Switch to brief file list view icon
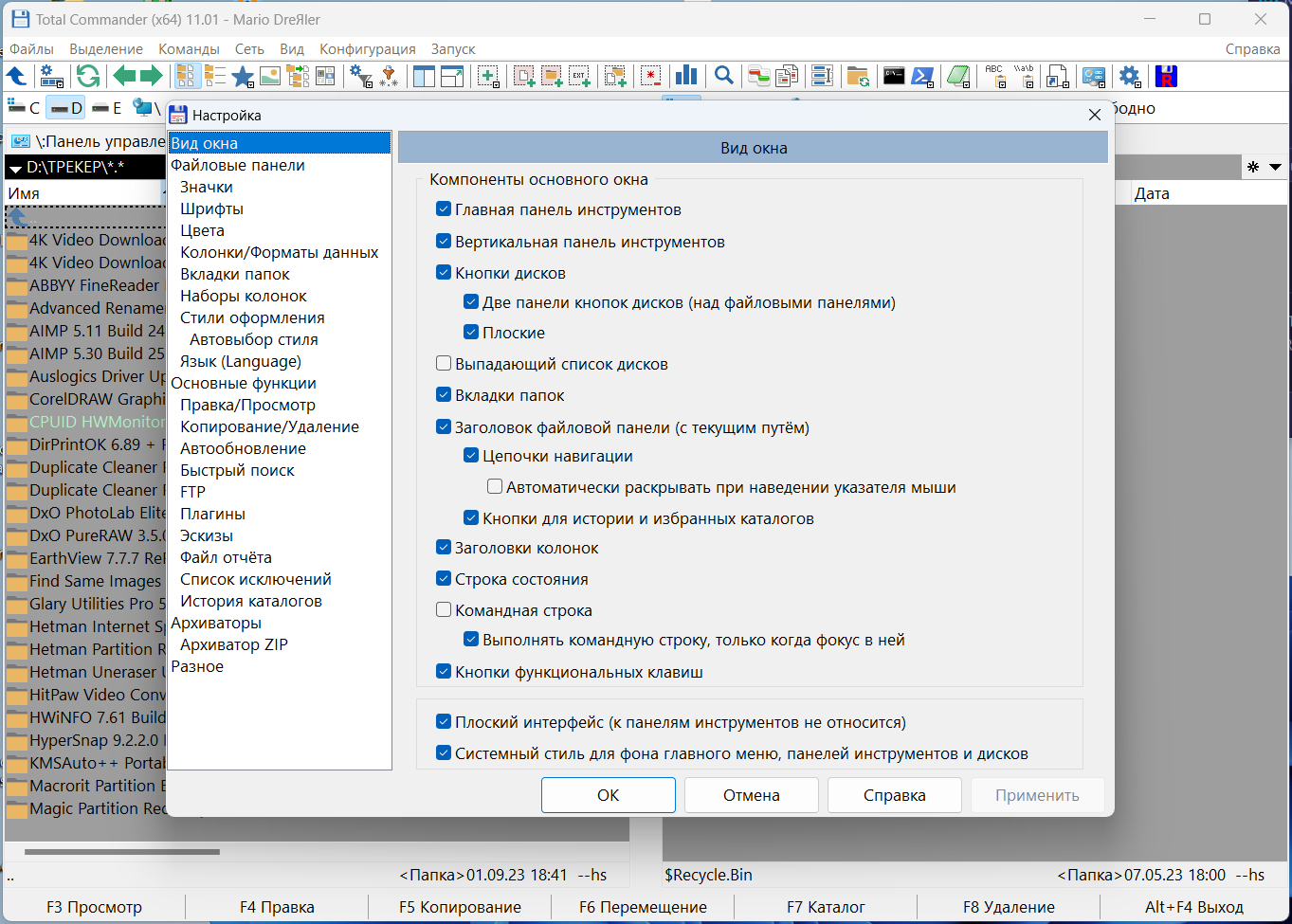 (x=187, y=76)
